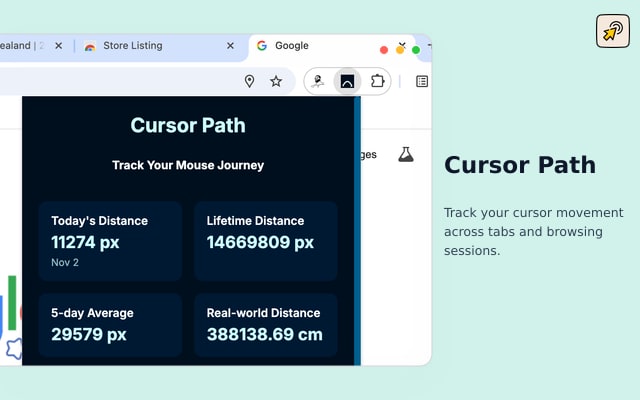Select the Real-world Distance card
Screen dimensions: 640x400
(266, 325)
